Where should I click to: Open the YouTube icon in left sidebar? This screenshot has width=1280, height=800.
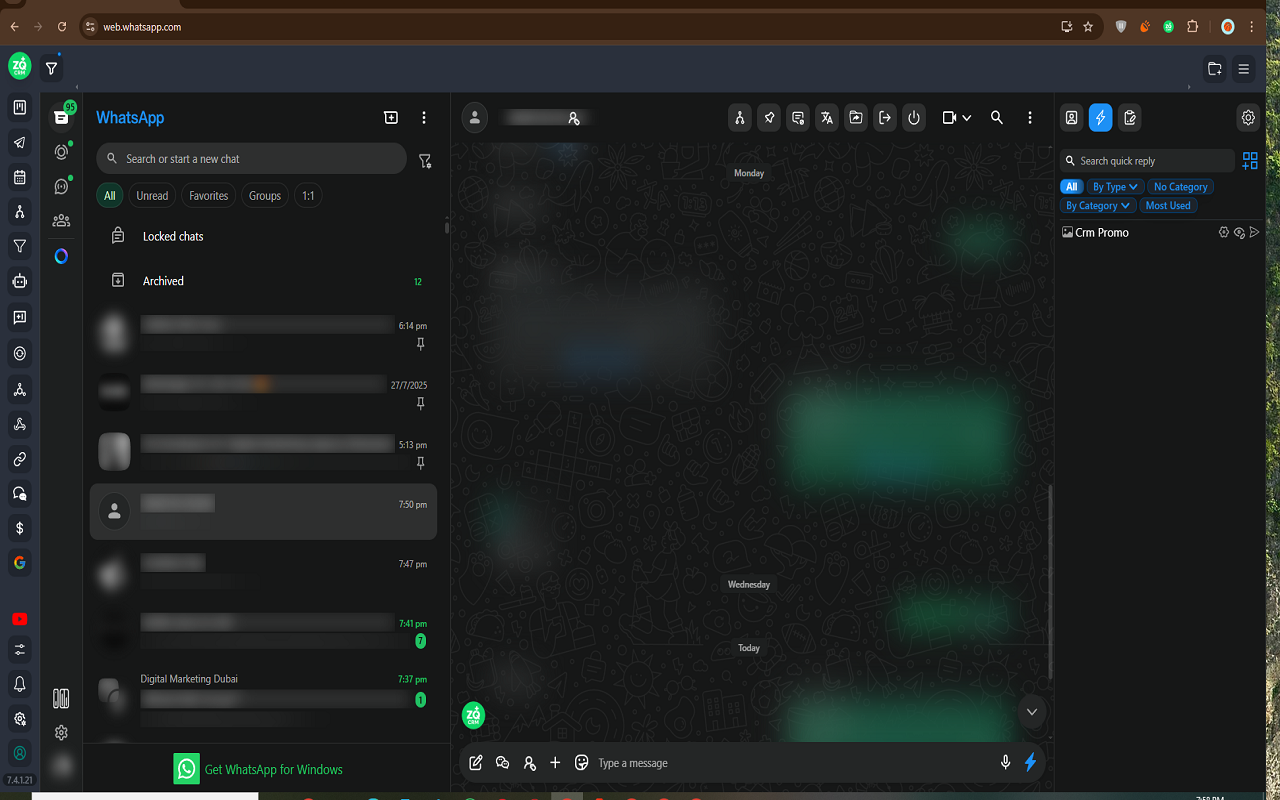[x=19, y=619]
